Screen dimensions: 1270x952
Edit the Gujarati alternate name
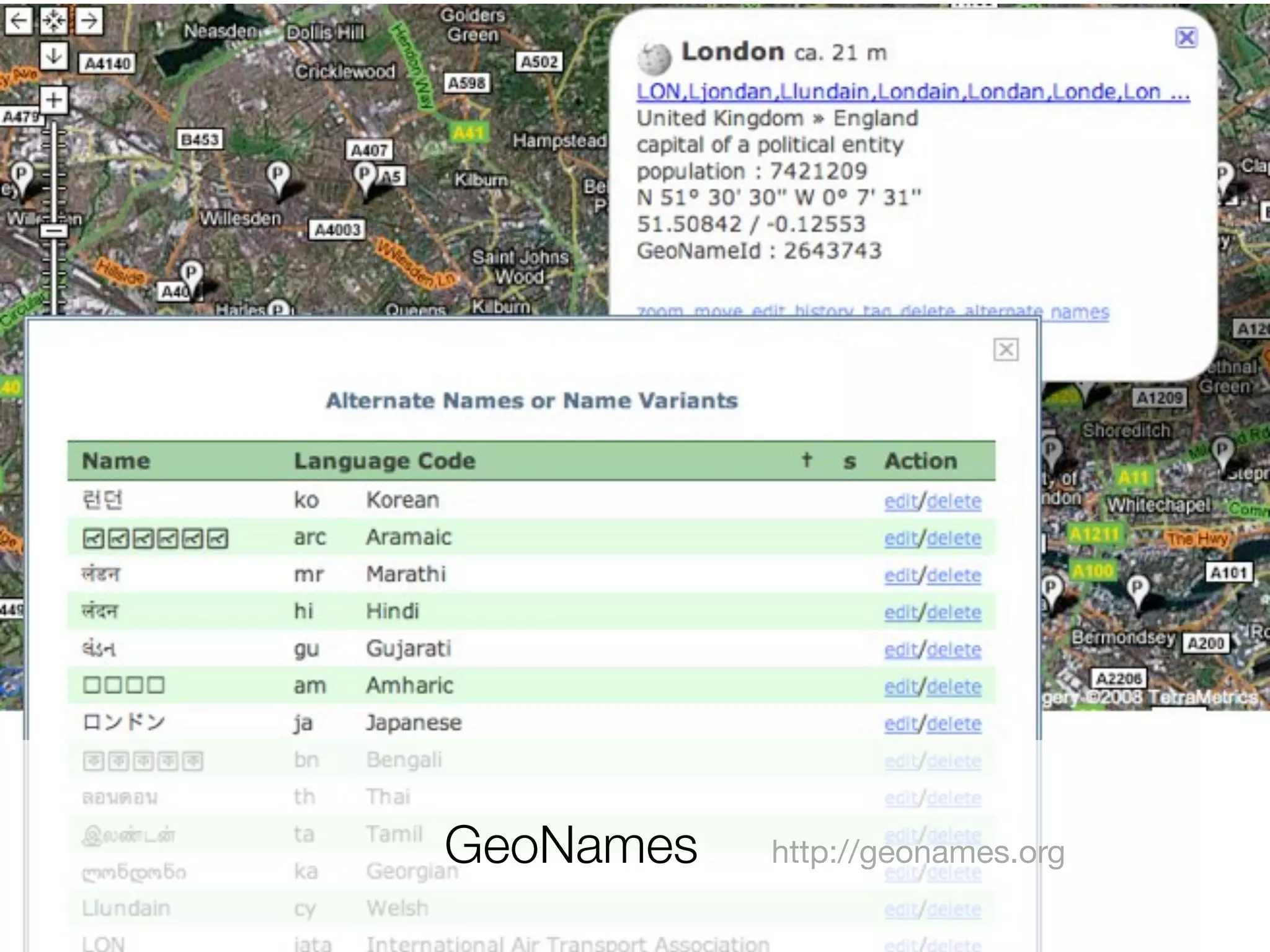(900, 650)
